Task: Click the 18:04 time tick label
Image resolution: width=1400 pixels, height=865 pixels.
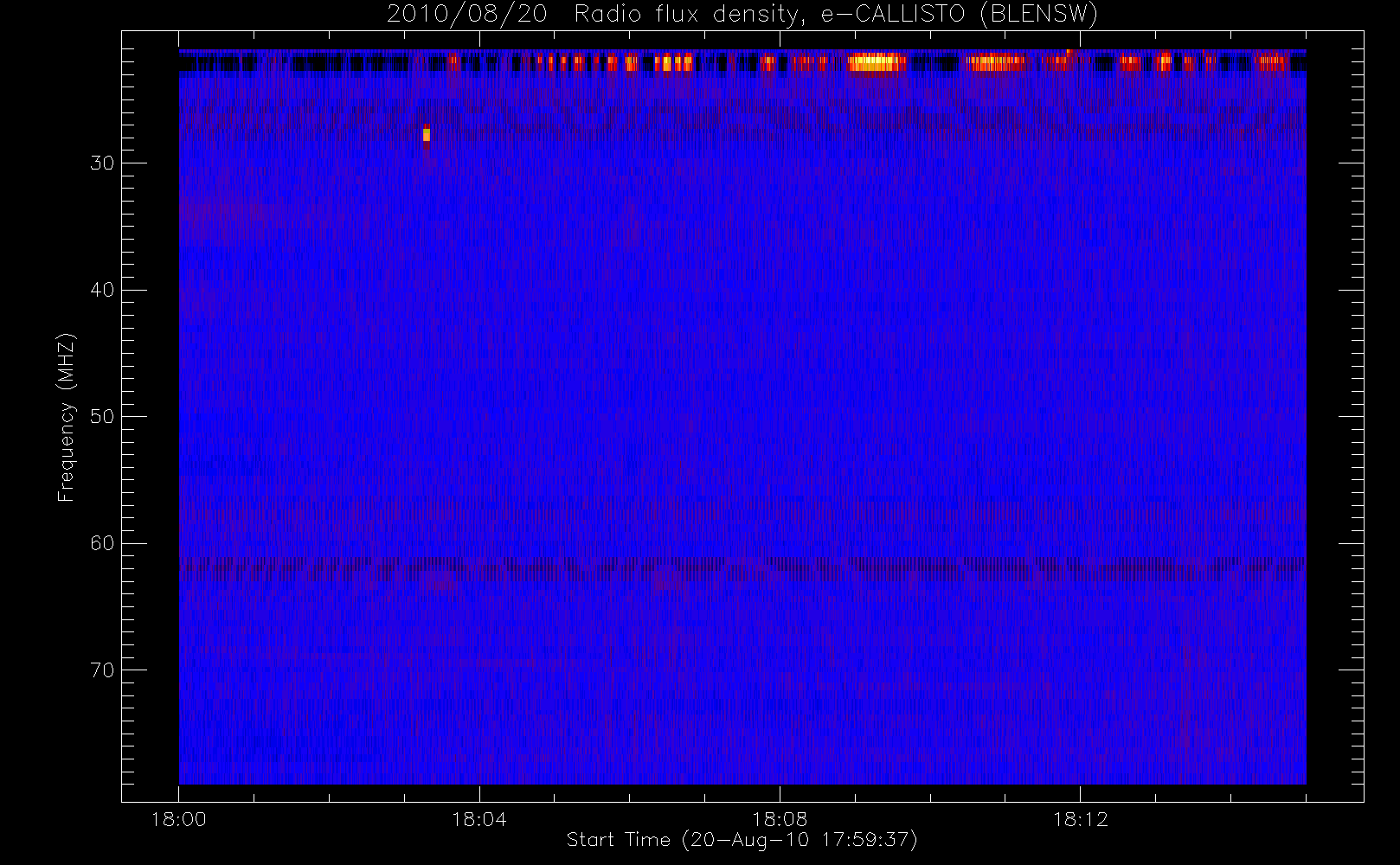Action: tap(478, 819)
